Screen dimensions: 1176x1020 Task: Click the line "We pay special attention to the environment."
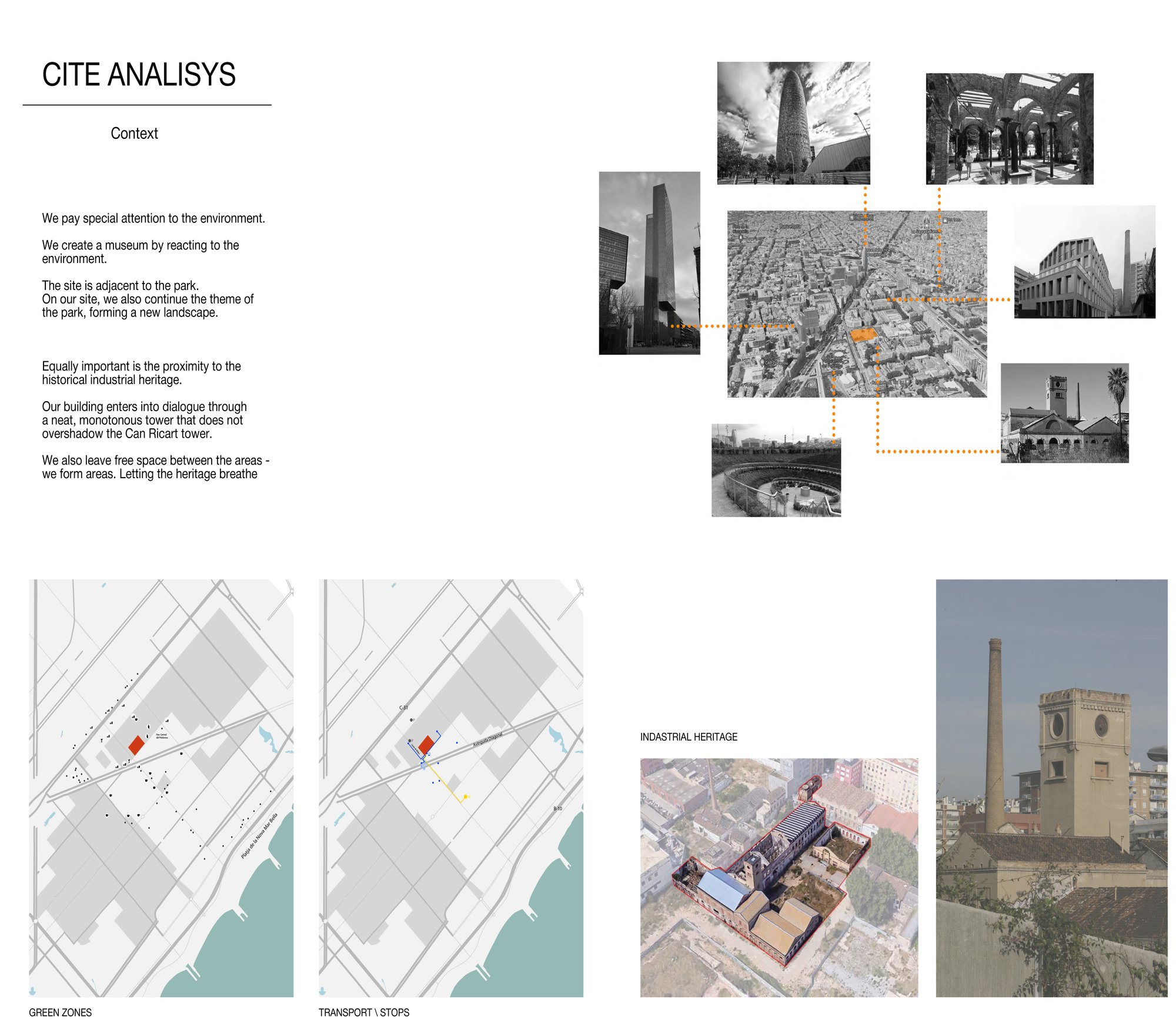(x=153, y=218)
